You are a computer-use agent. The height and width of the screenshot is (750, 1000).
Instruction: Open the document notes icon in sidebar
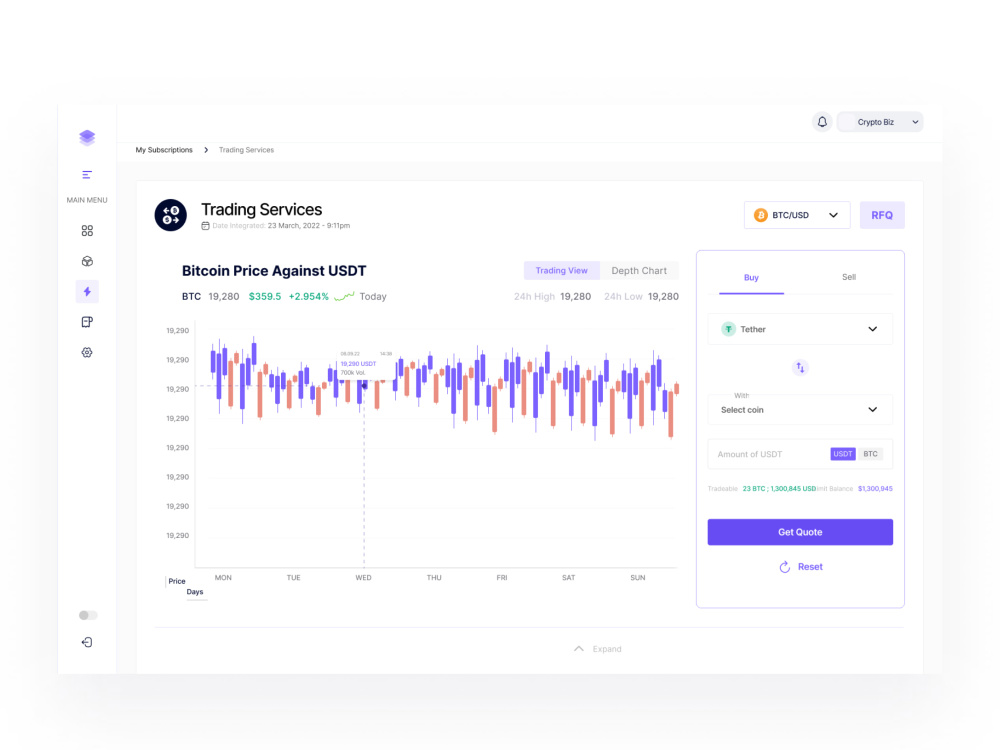coord(87,322)
